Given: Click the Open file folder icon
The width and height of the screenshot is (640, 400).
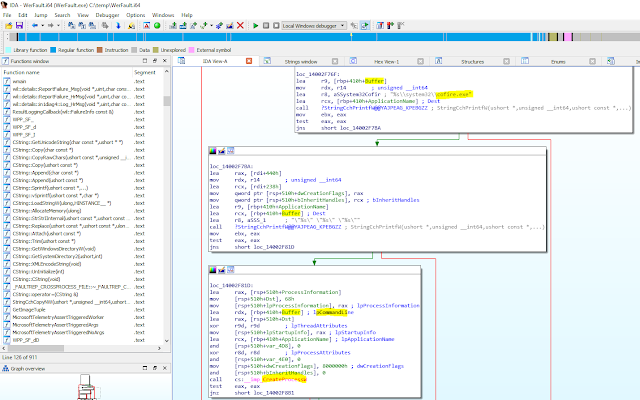Looking at the screenshot, I should click(x=7, y=24).
